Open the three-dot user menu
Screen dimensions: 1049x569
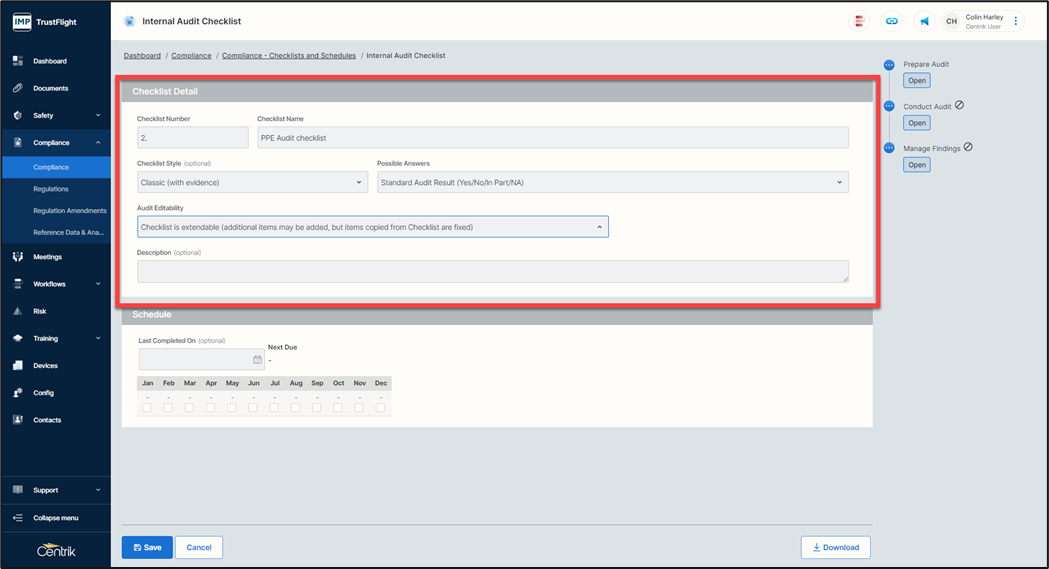tap(1016, 21)
